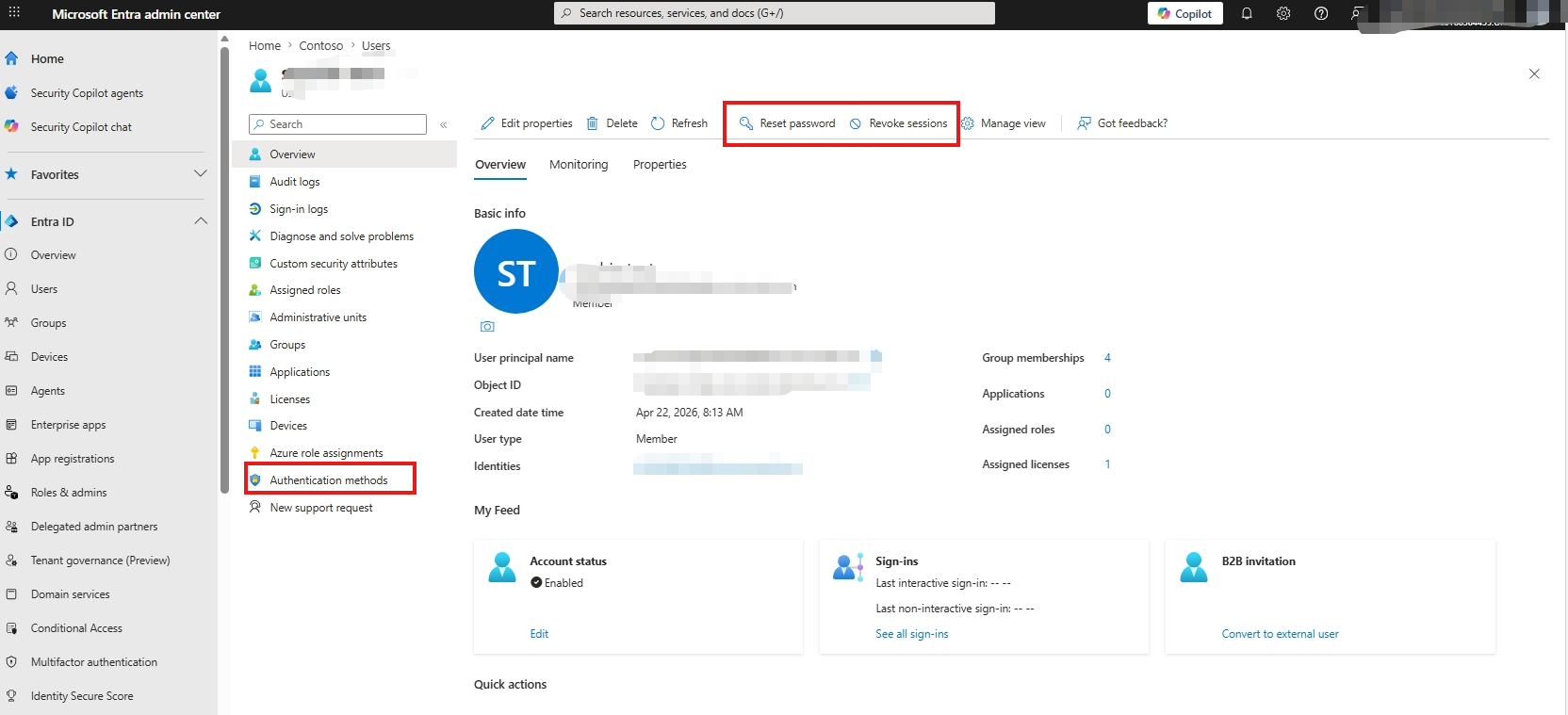Viewport: 1568px width, 715px height.
Task: Open Groups in the left navigation
Action: pyautogui.click(x=48, y=323)
